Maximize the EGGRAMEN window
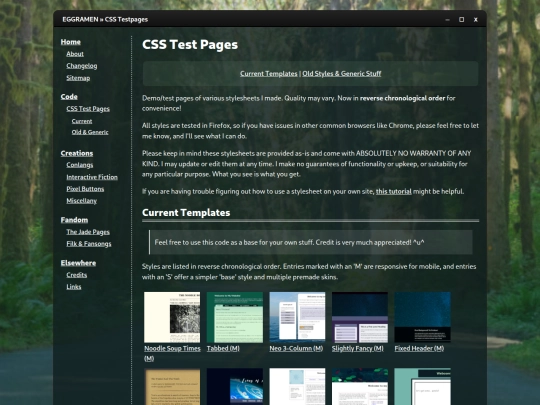Image resolution: width=540 pixels, height=405 pixels. click(461, 20)
